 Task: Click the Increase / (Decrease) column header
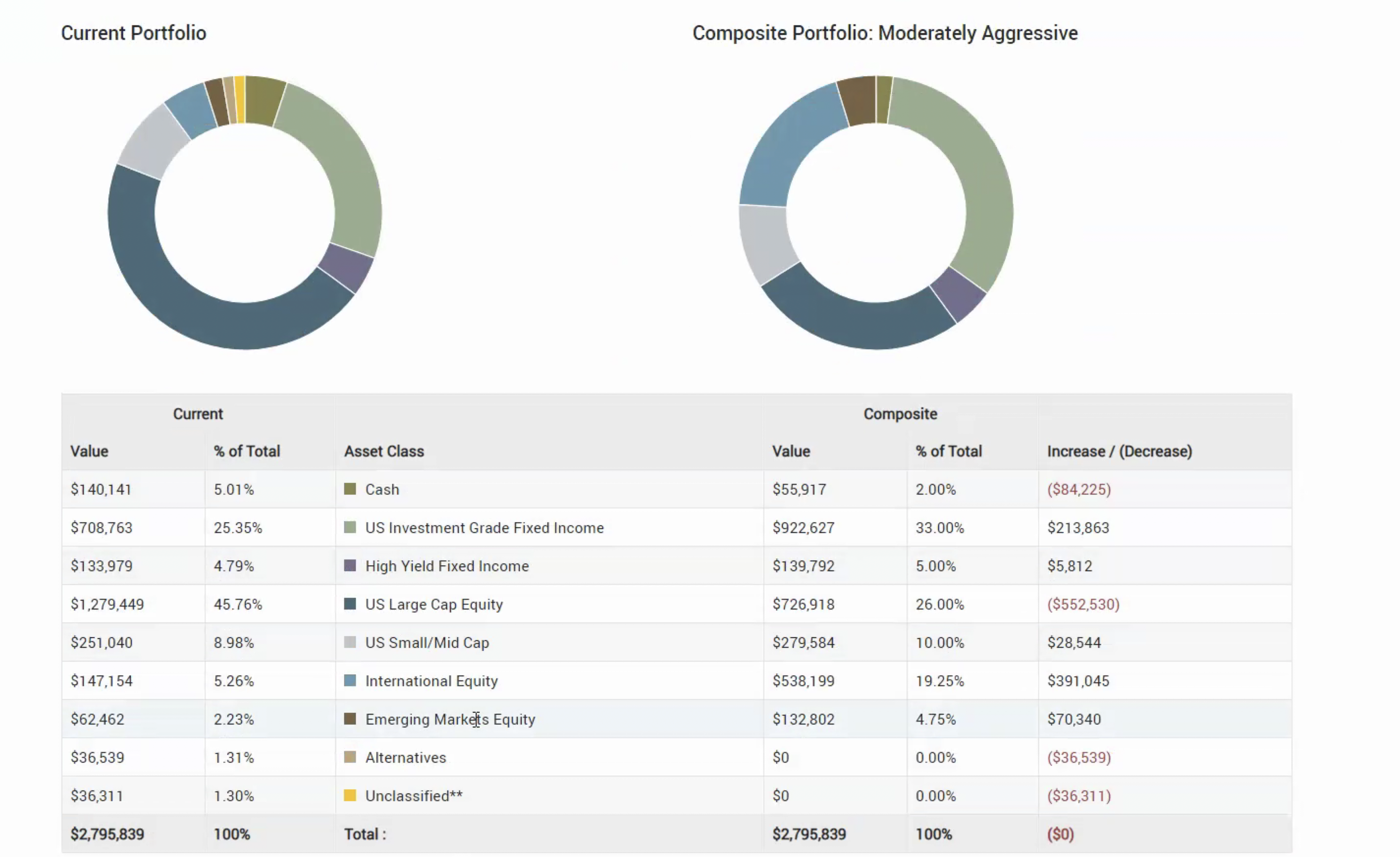1119,451
